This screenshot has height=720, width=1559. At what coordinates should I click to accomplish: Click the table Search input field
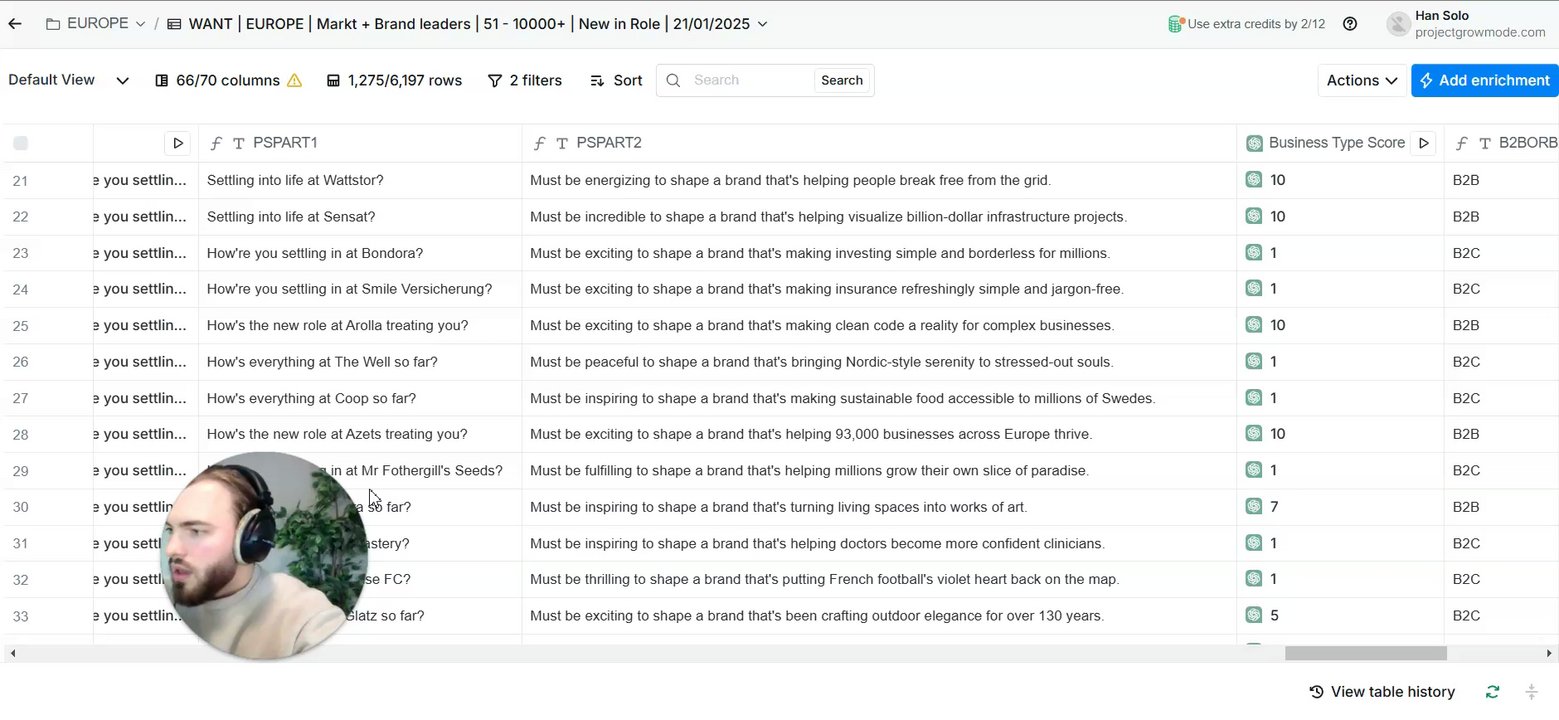(750, 81)
